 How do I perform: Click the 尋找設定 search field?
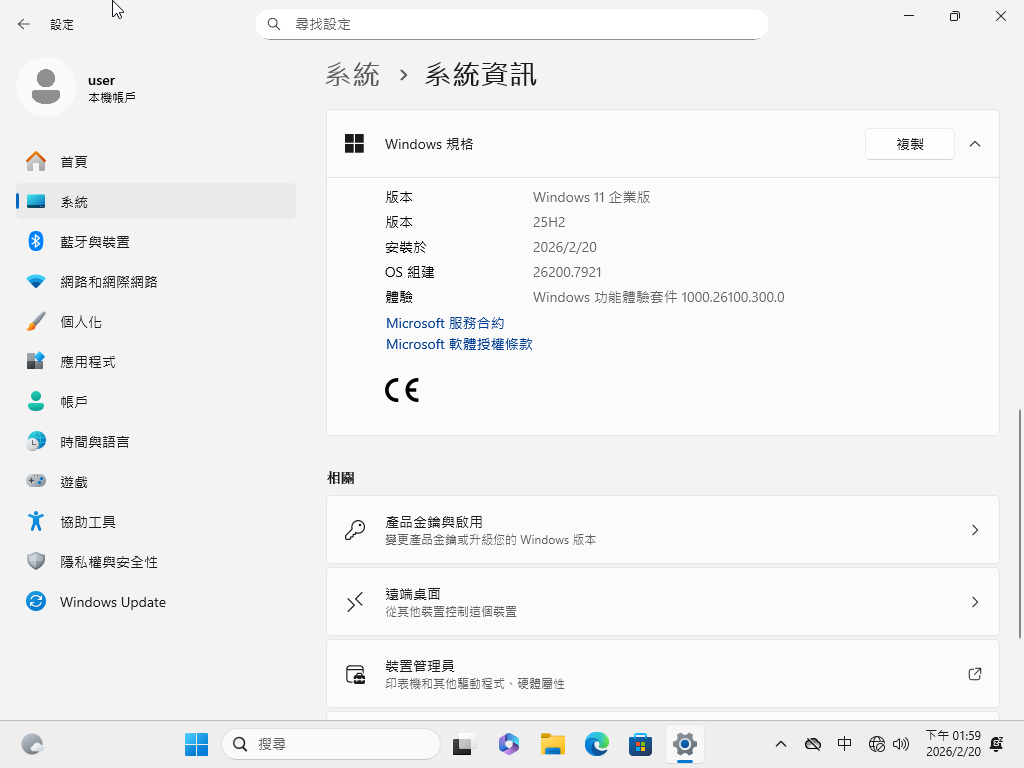pos(520,24)
